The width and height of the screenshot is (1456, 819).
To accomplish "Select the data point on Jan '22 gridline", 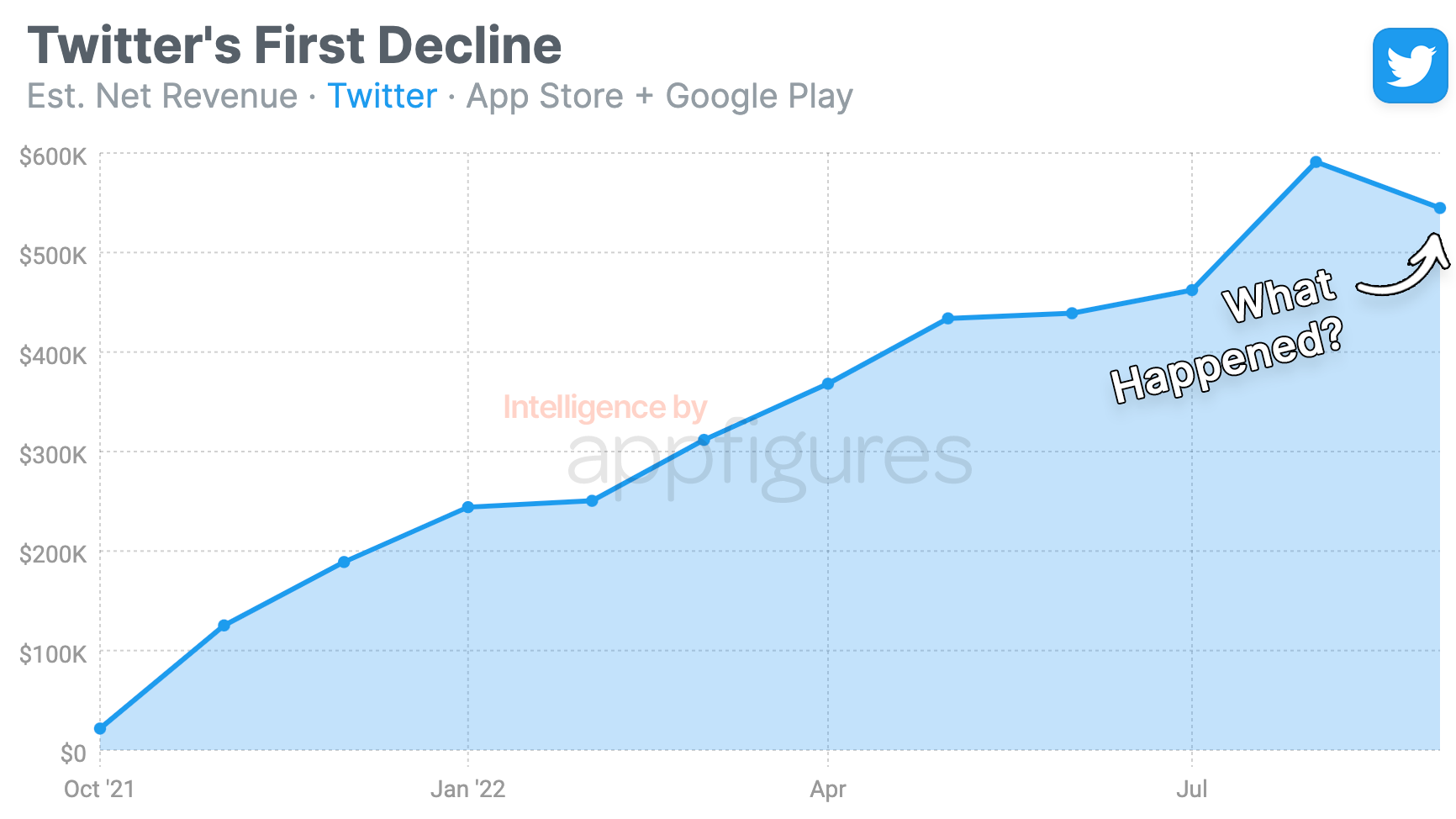I will pyautogui.click(x=468, y=507).
